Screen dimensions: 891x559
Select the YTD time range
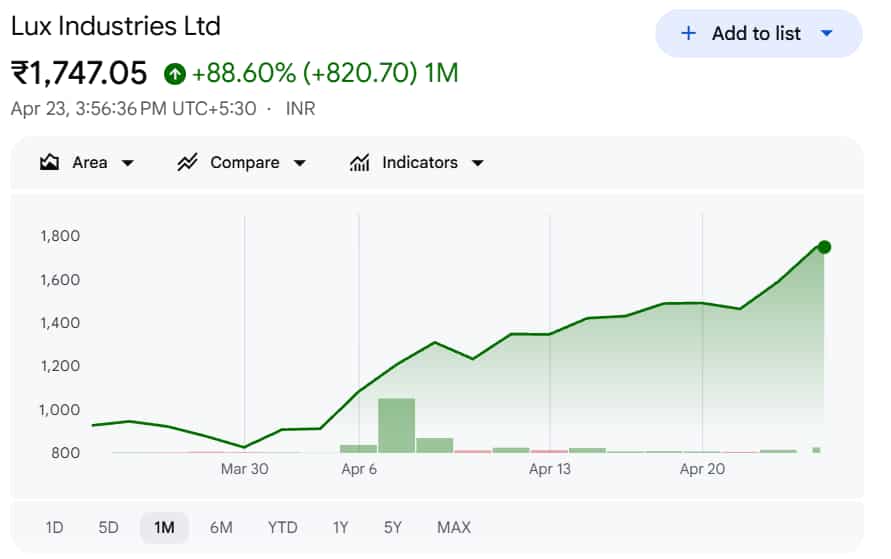[282, 528]
